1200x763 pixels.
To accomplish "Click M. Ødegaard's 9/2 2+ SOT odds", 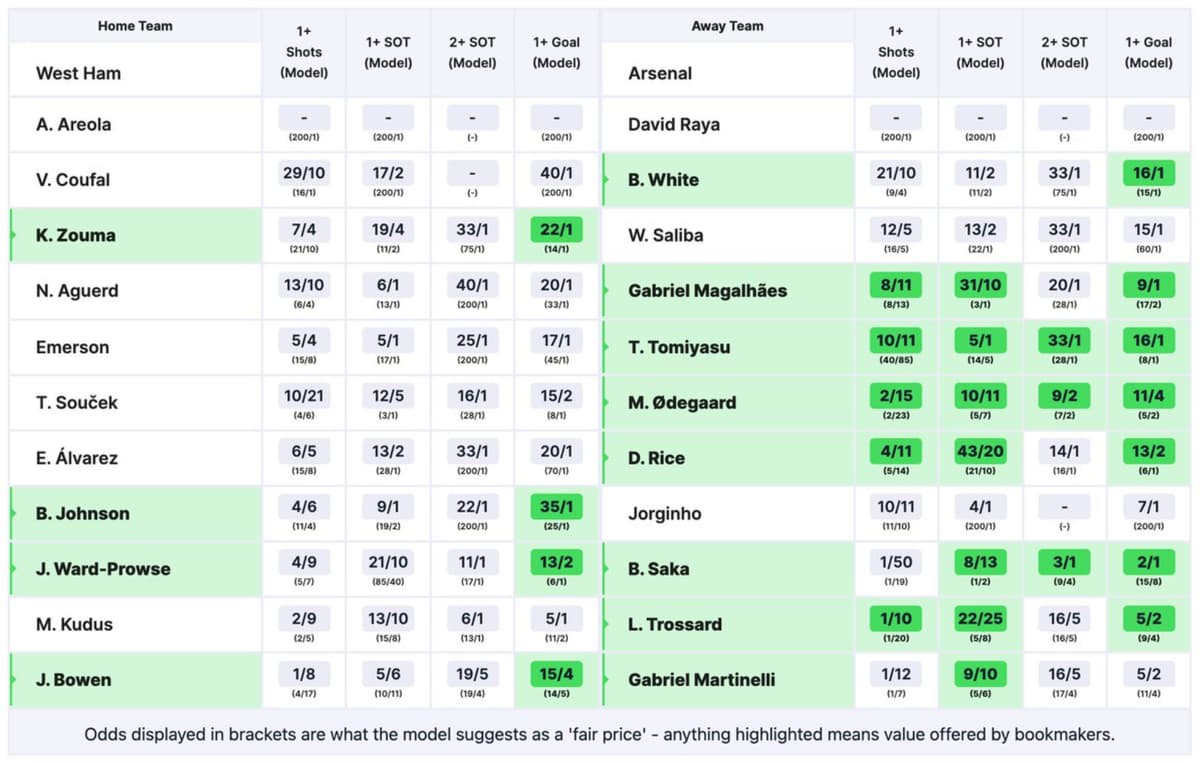I will (x=1064, y=397).
